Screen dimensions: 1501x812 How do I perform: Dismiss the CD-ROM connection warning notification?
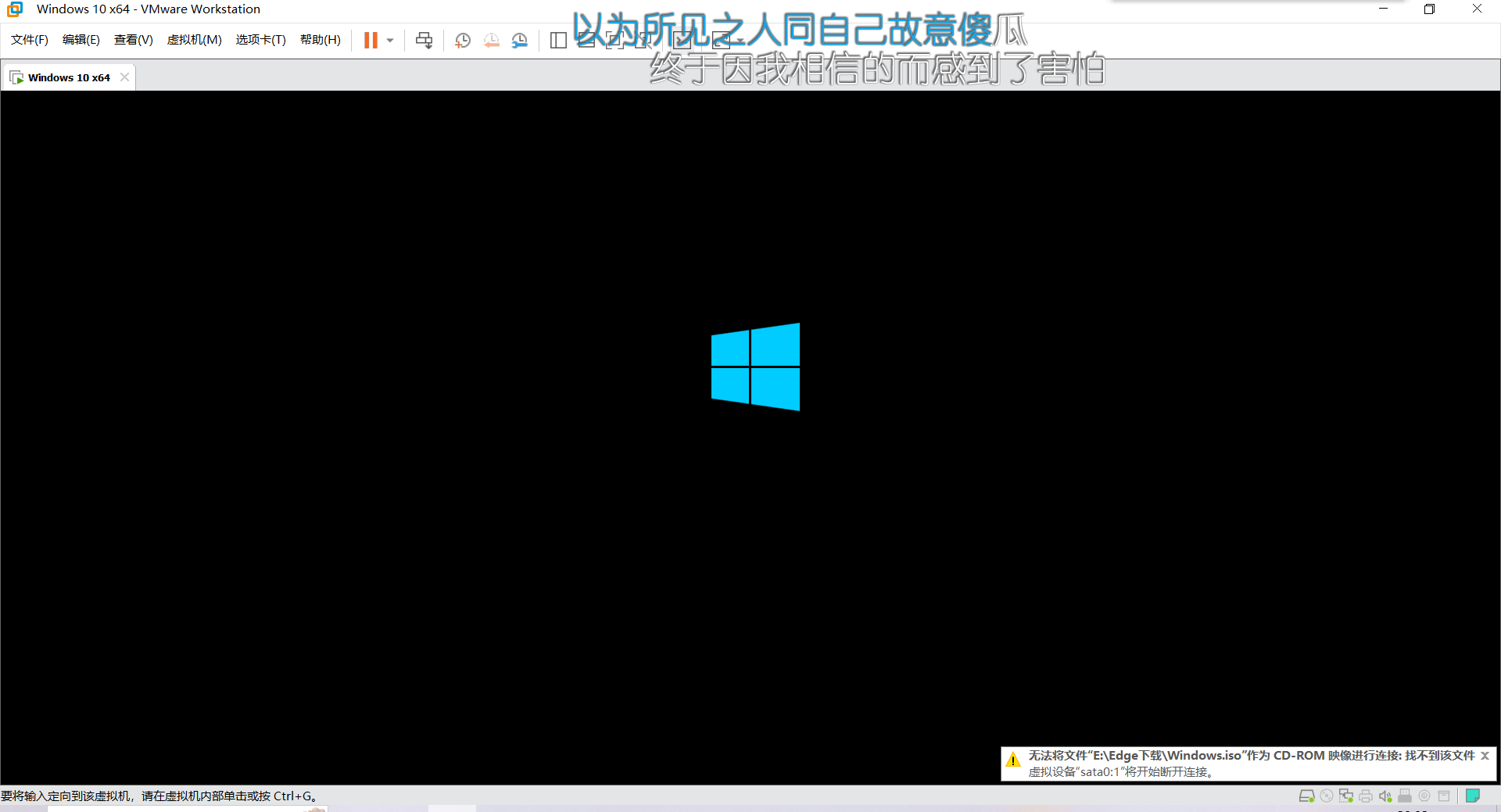pos(1485,756)
